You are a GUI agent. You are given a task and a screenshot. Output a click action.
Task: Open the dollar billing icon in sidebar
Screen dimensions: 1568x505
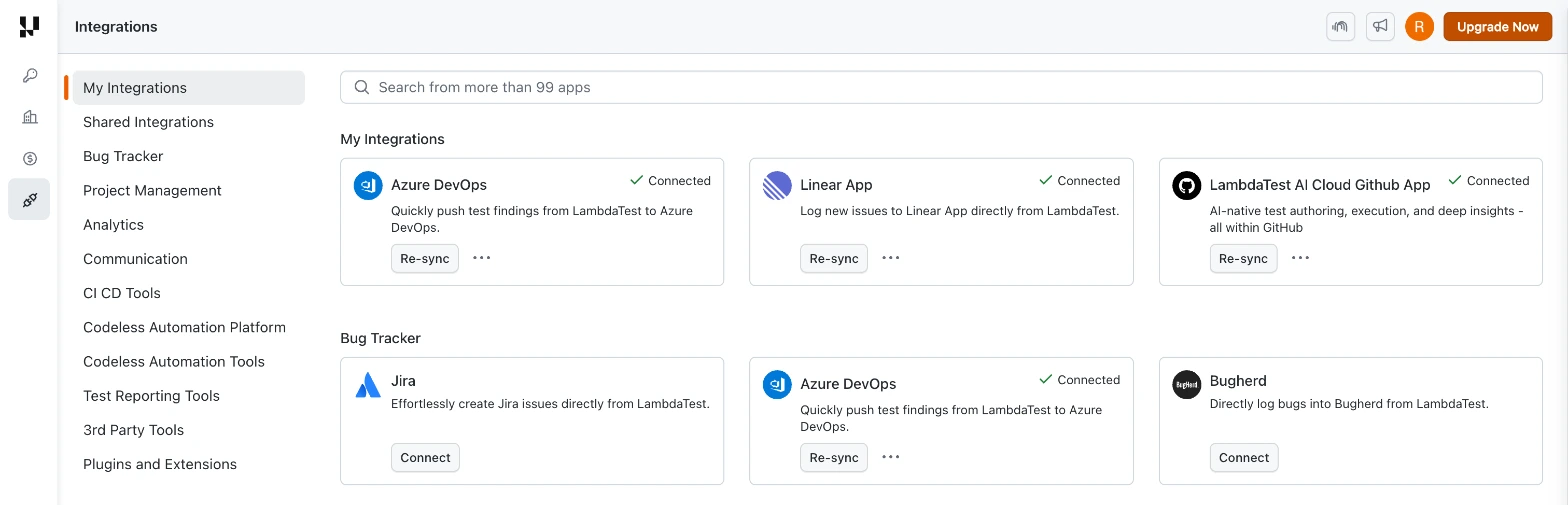30,158
